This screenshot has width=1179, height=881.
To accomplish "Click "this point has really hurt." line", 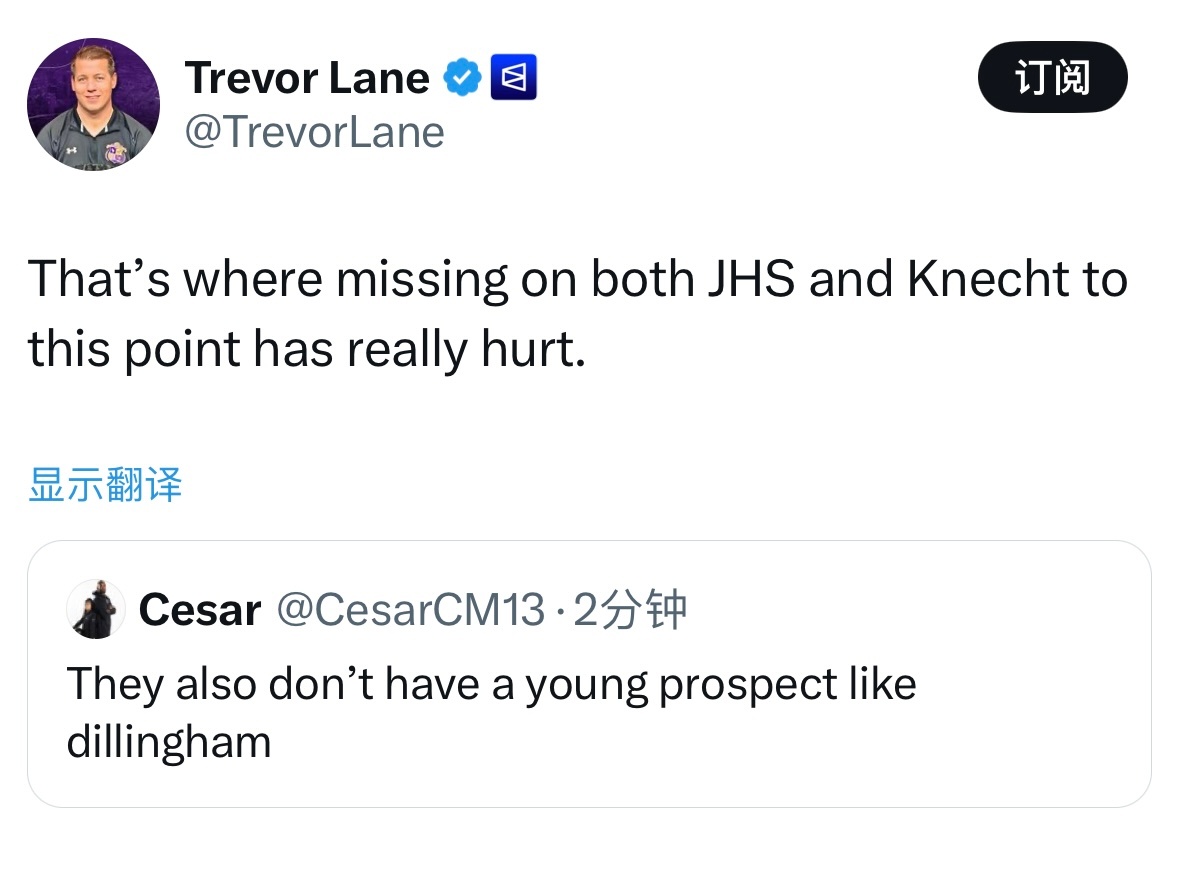I will [305, 350].
